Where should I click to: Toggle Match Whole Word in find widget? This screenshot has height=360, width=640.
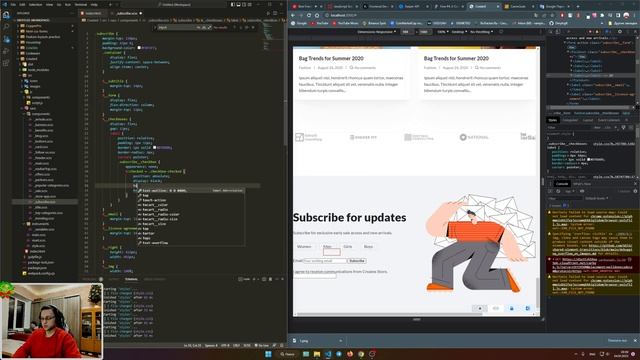204,27
